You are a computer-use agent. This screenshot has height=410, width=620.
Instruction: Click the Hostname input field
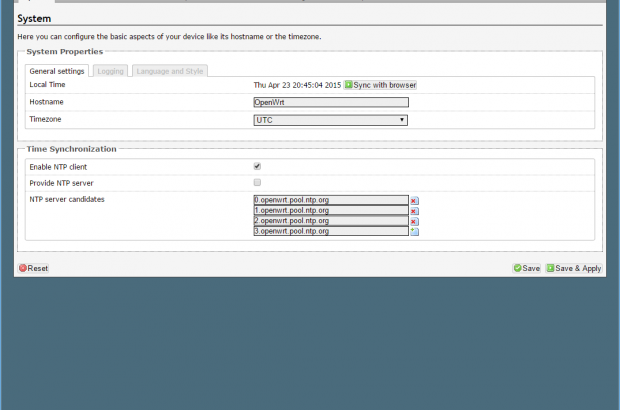(x=331, y=102)
